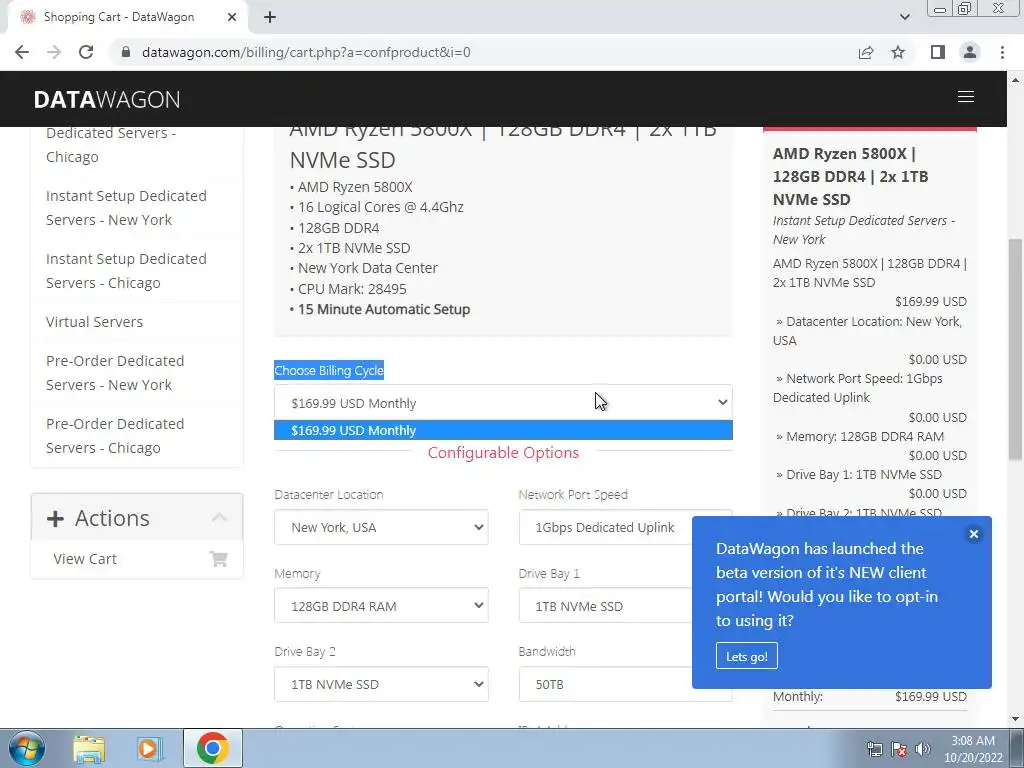Open the Memory 128GB DDR4 RAM dropdown
The width and height of the screenshot is (1024, 768).
381,606
